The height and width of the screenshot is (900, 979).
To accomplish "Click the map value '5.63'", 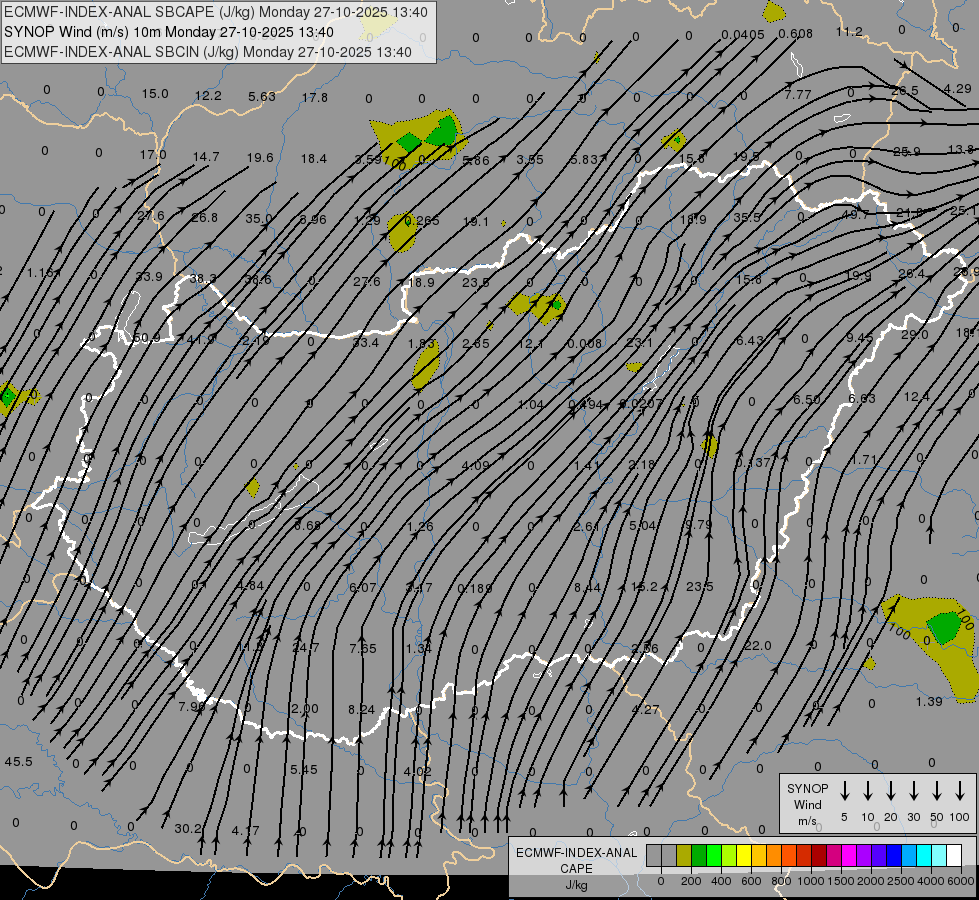I will 262,96.
